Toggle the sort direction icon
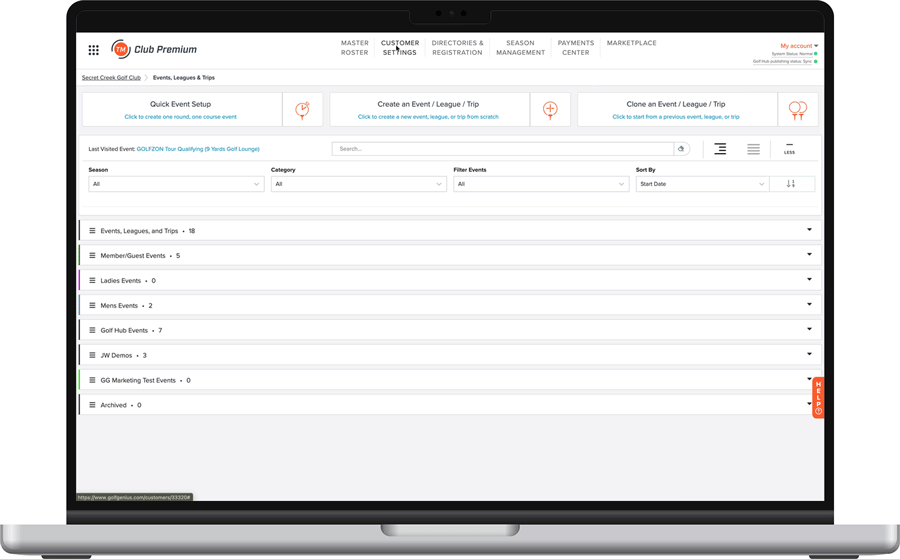 coord(792,184)
